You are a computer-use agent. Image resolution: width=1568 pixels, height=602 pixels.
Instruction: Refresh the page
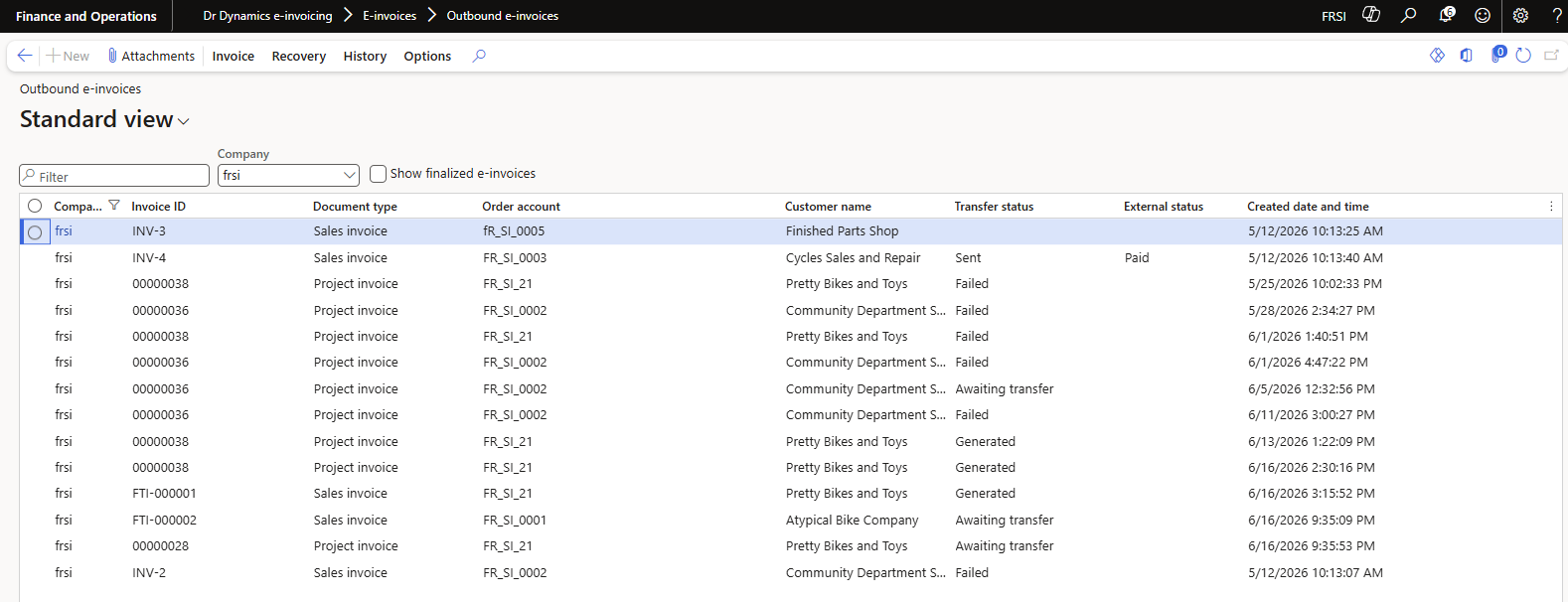(1523, 56)
